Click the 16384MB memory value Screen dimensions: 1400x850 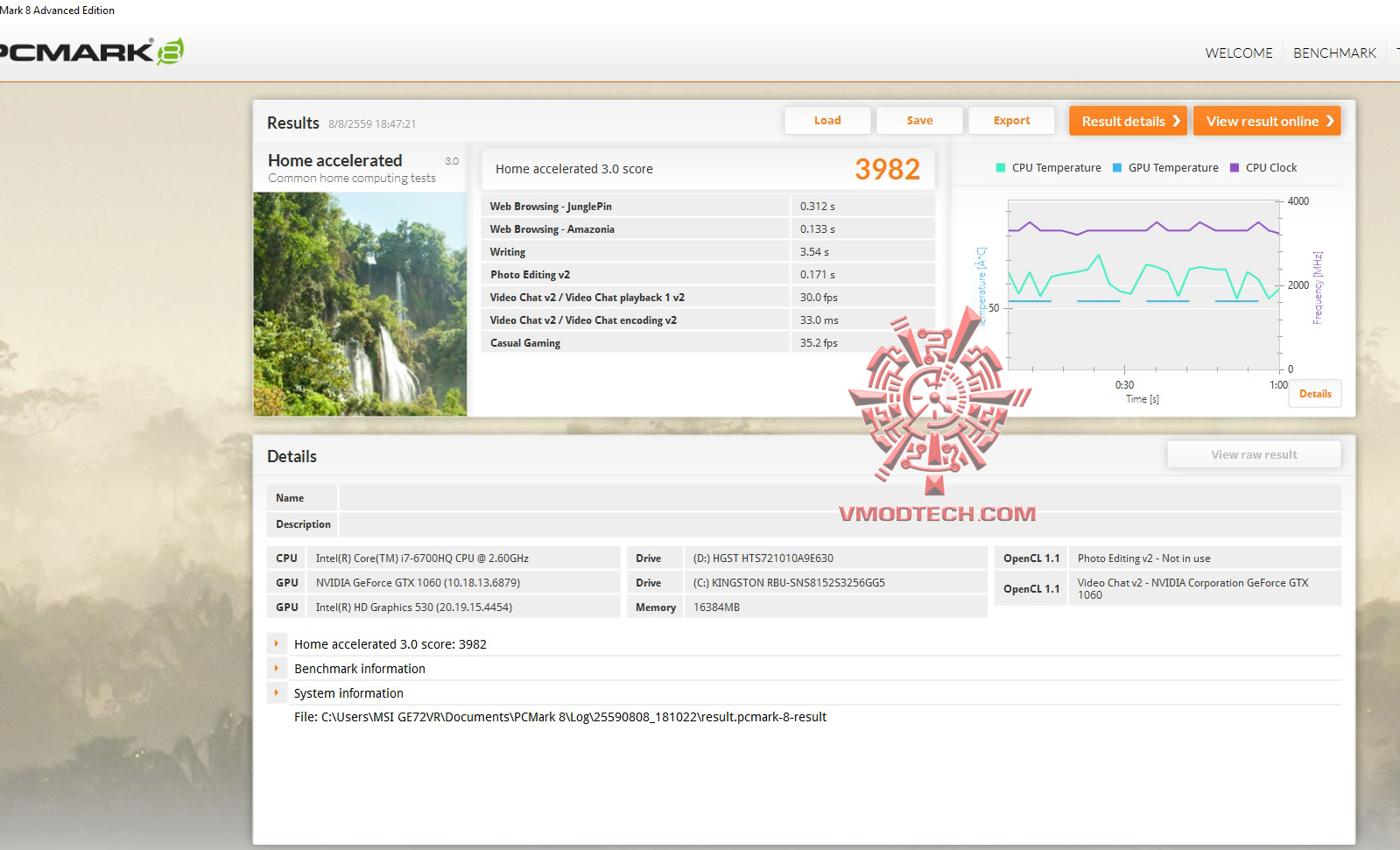(x=716, y=608)
